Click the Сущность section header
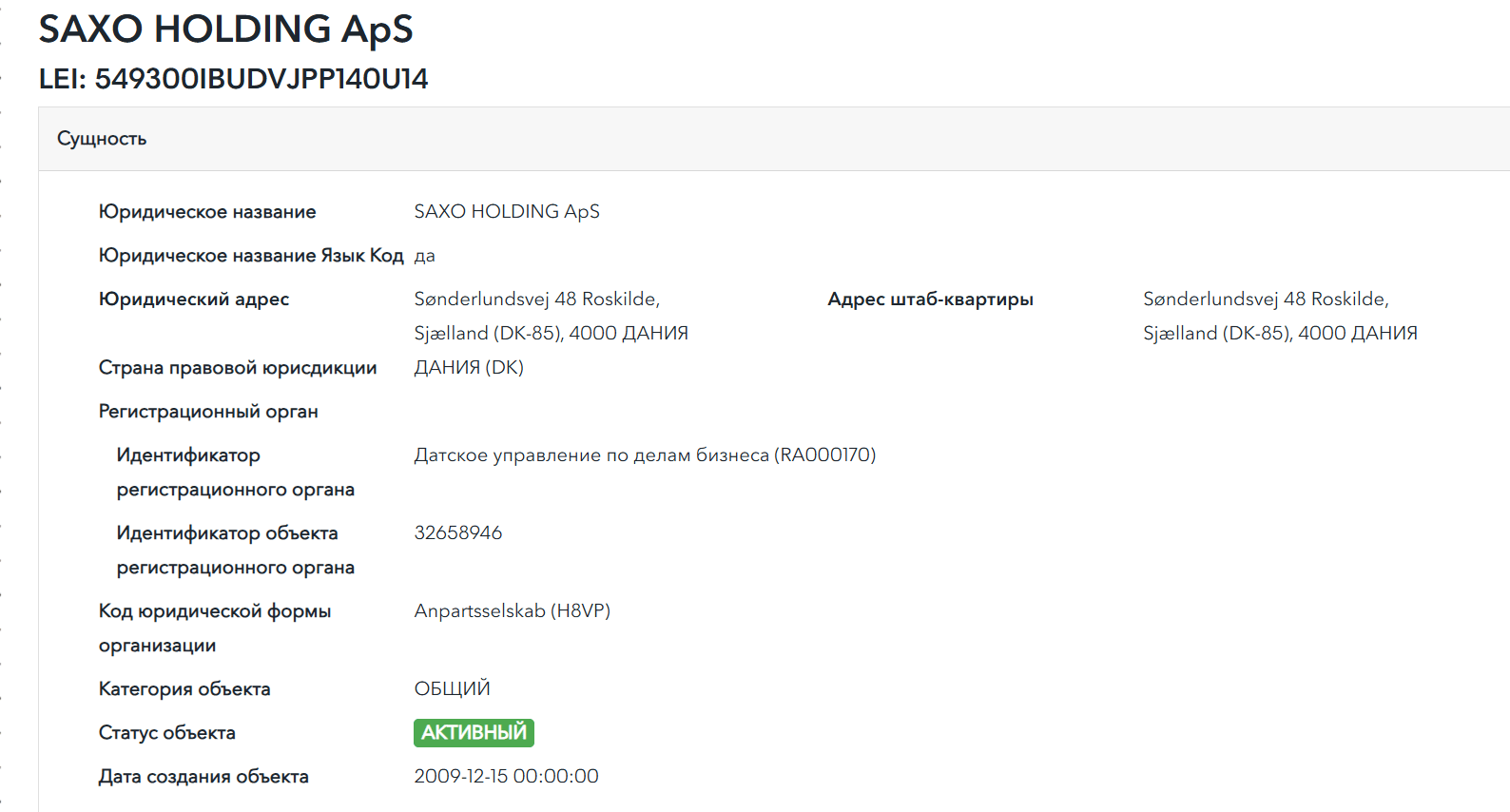The width and height of the screenshot is (1510, 812). click(x=102, y=139)
